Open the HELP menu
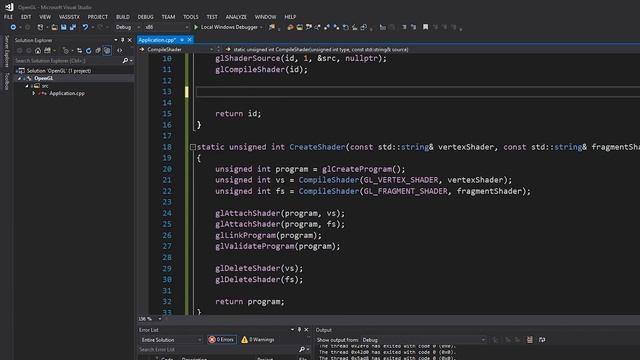 290,17
